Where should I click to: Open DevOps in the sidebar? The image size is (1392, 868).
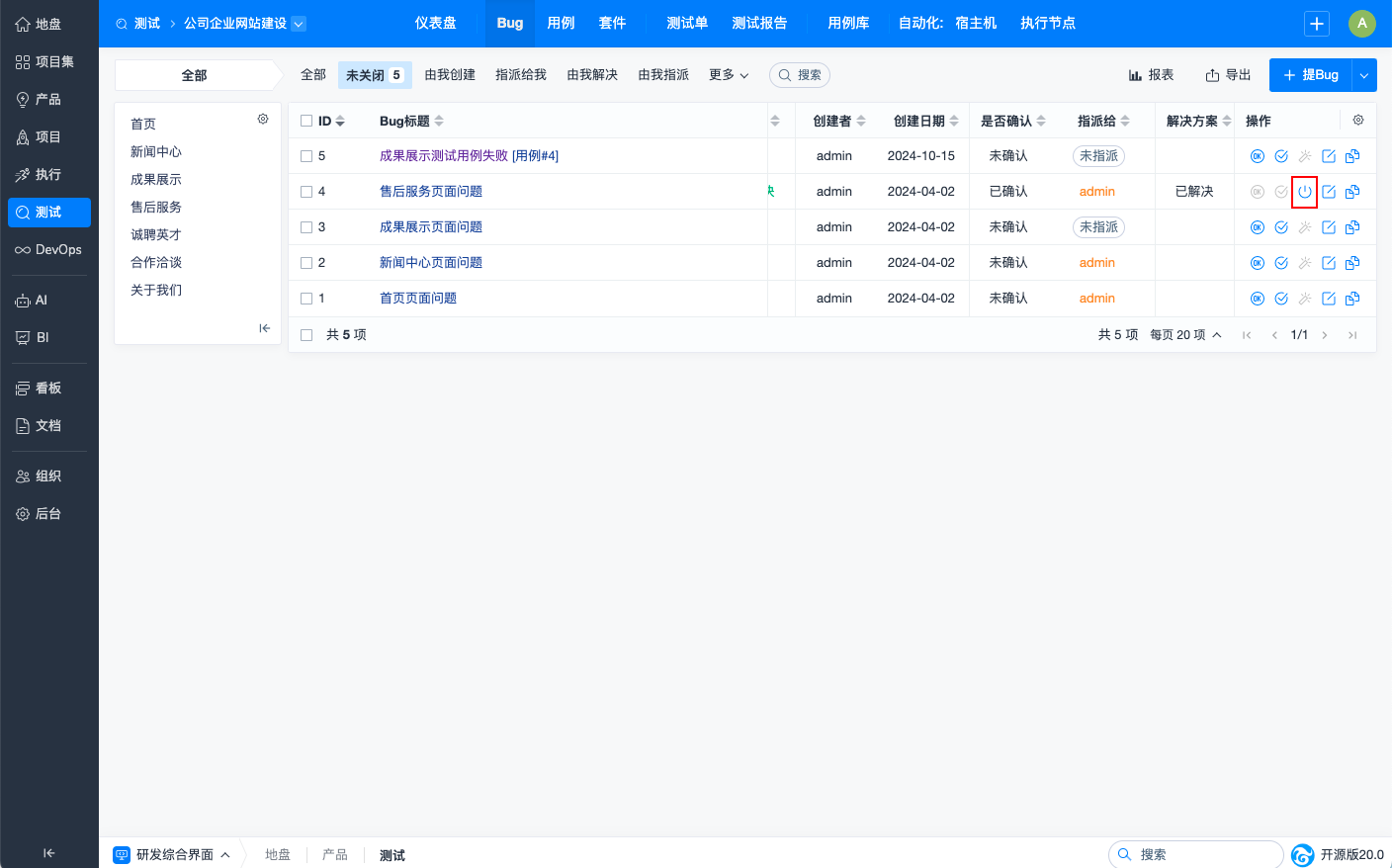[49, 250]
